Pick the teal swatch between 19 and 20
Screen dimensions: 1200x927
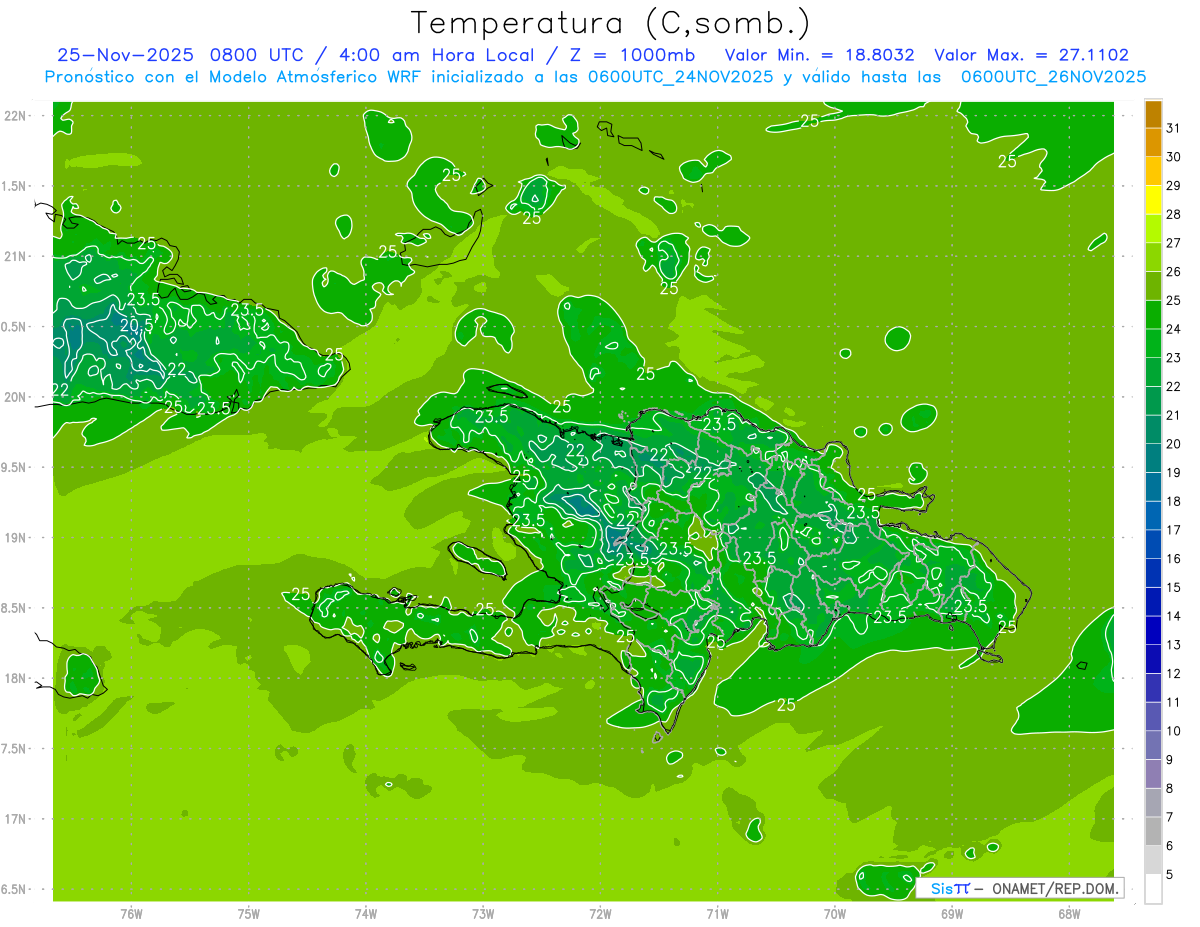[x=1153, y=458]
